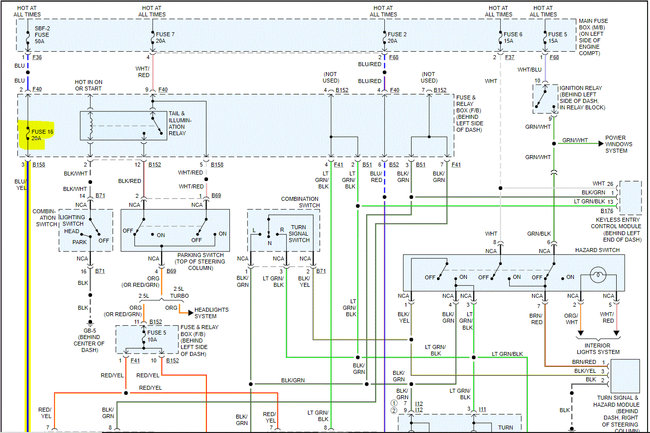Select the TAIL & ILLUMINATION RELAY label

click(179, 123)
